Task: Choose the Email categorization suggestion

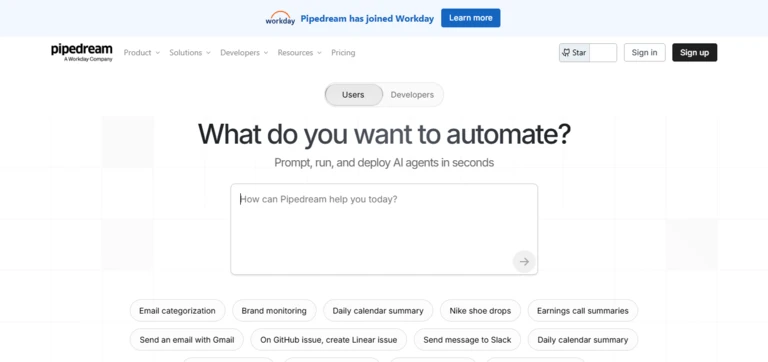Action: click(177, 311)
